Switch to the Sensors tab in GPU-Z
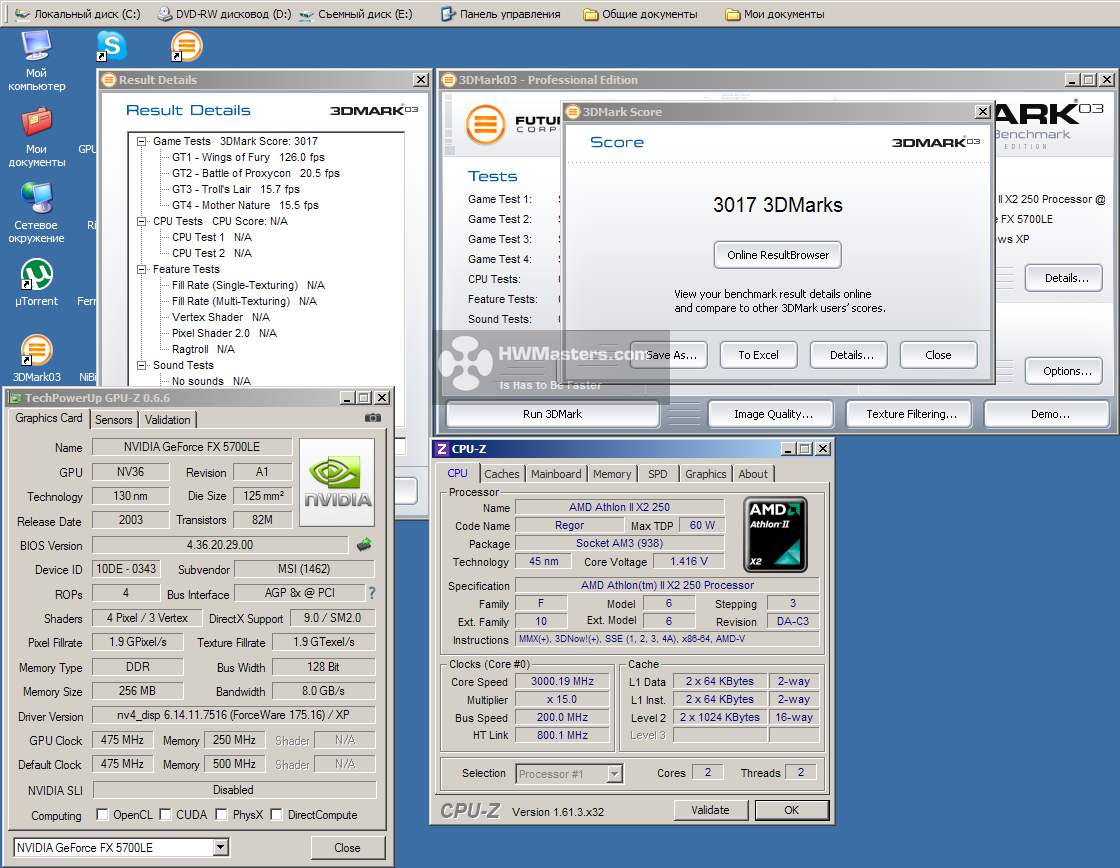 [x=114, y=419]
